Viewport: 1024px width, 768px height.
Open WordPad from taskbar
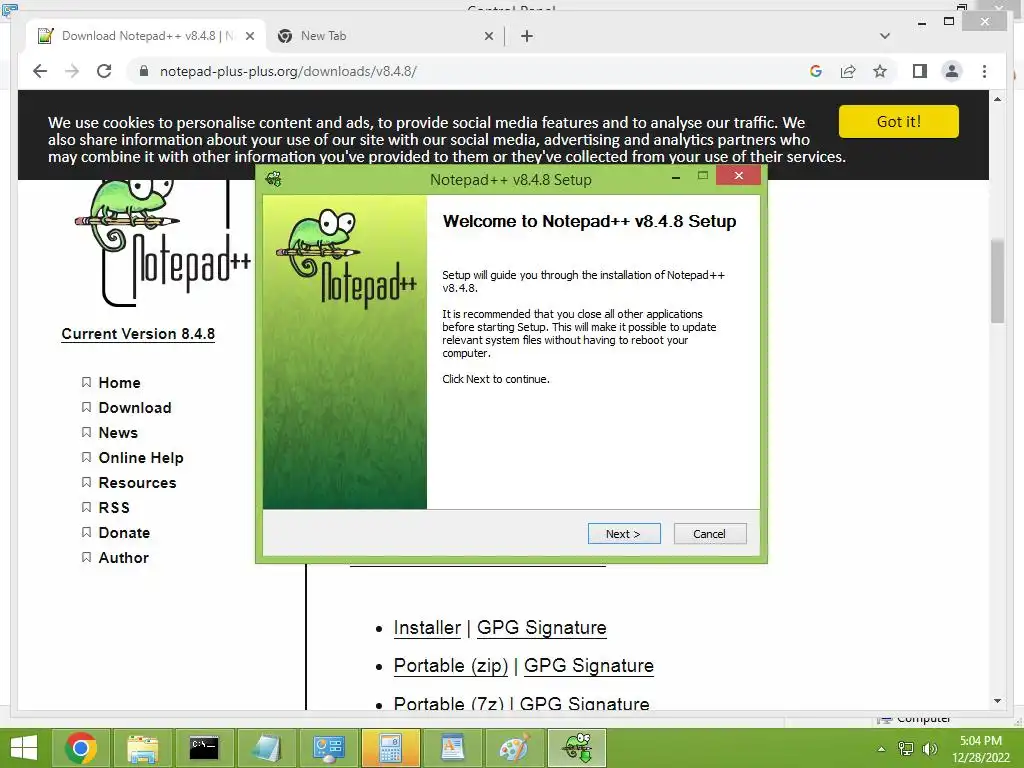point(452,748)
